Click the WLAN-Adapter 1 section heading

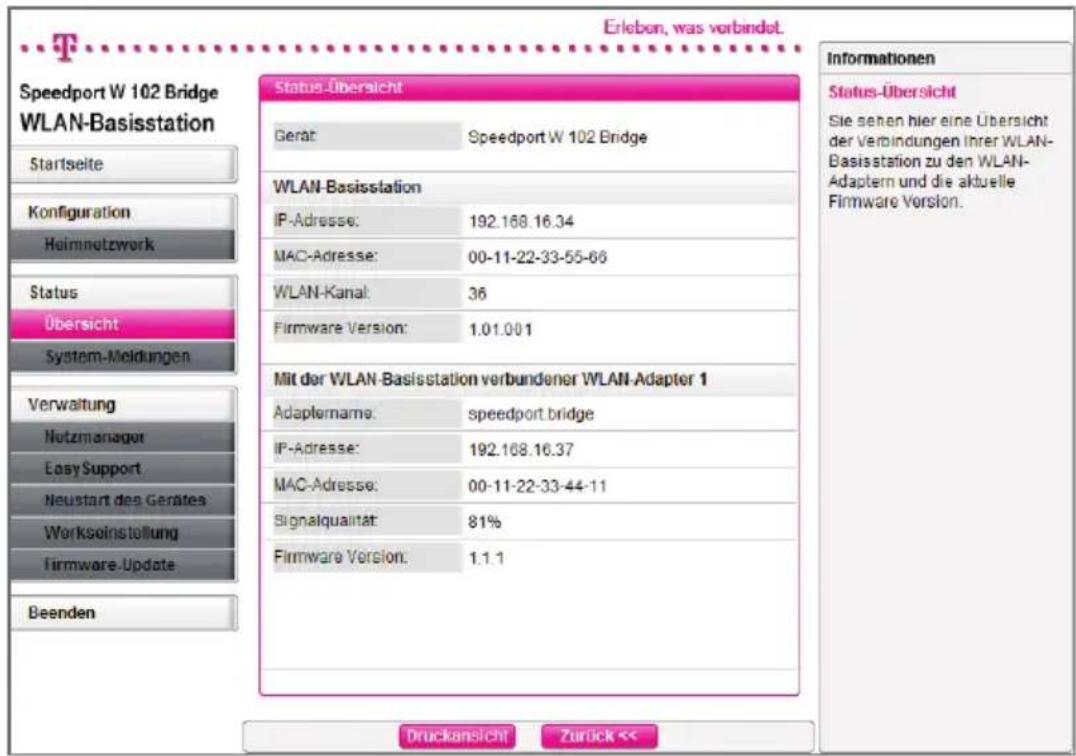[490, 379]
